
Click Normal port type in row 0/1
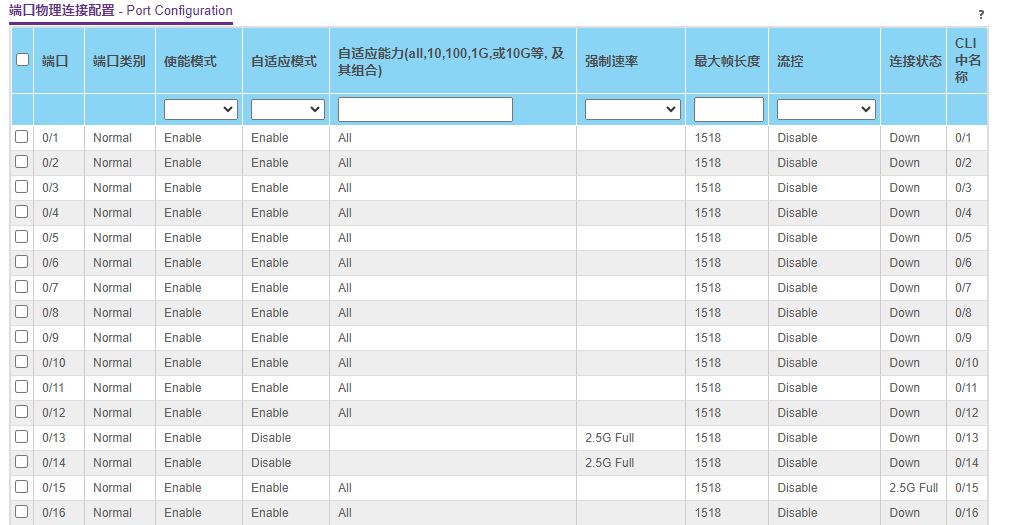coord(112,138)
